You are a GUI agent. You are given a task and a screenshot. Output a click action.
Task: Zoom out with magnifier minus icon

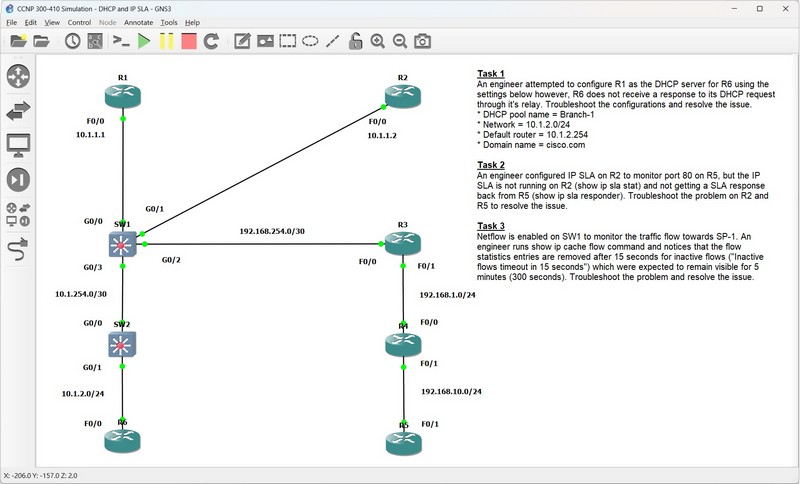pos(400,41)
